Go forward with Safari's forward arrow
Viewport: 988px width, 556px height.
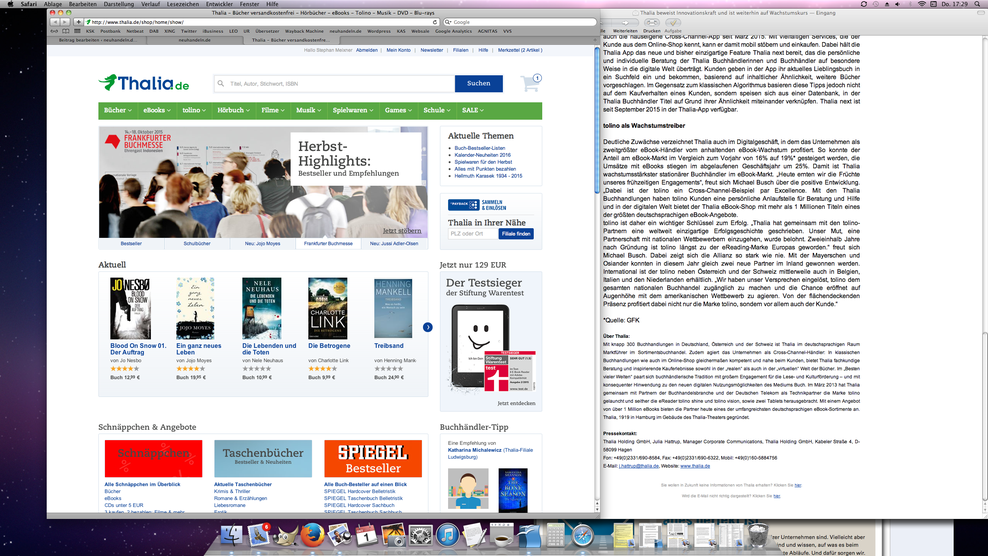[x=65, y=22]
